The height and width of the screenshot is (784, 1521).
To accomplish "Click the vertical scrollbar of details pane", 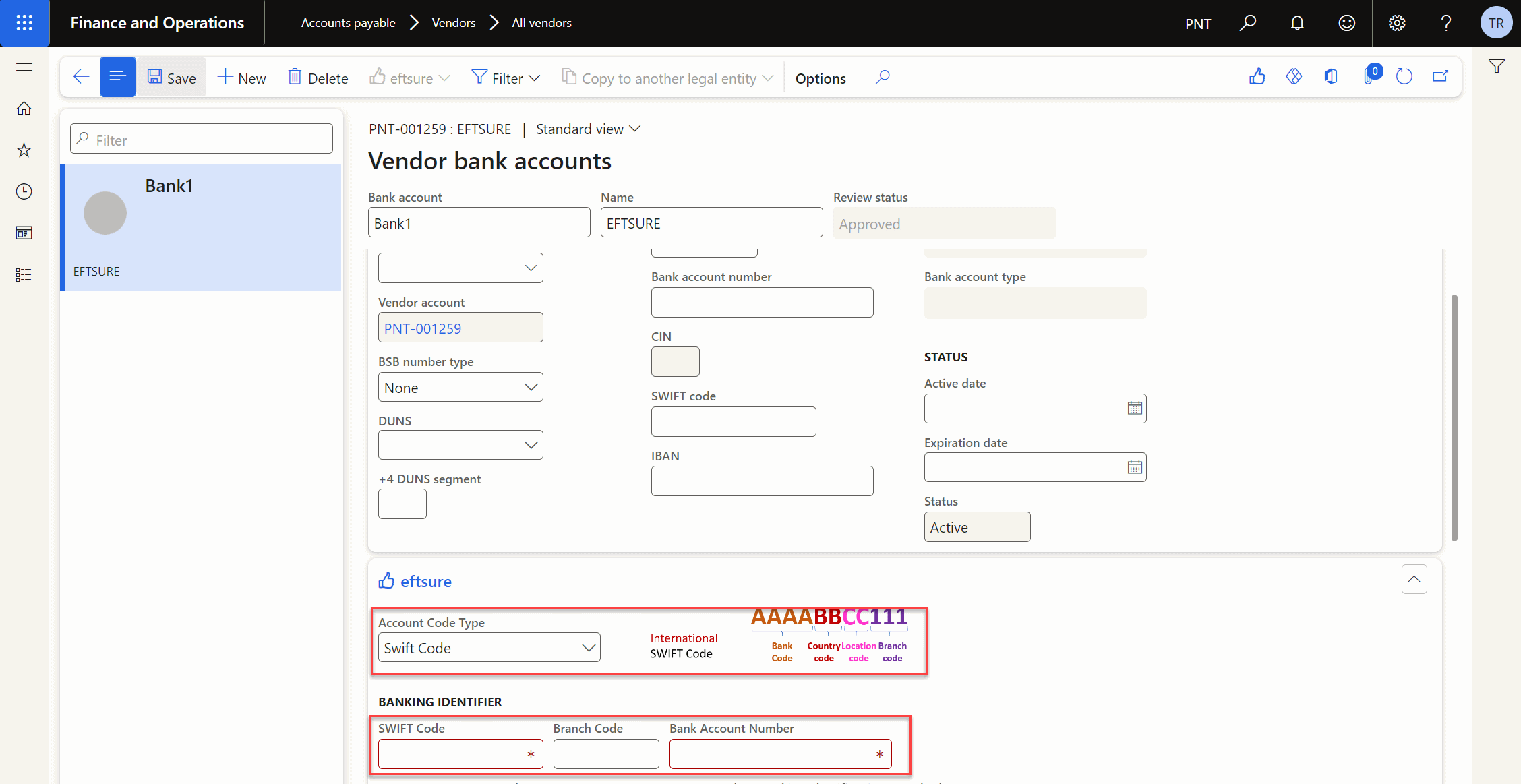I will 1454,418.
